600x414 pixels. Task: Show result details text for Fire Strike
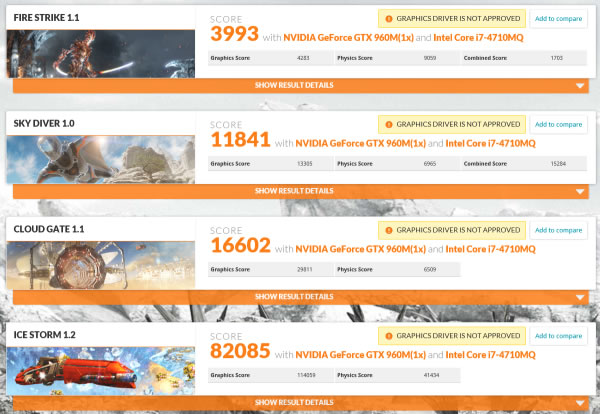[x=294, y=85]
